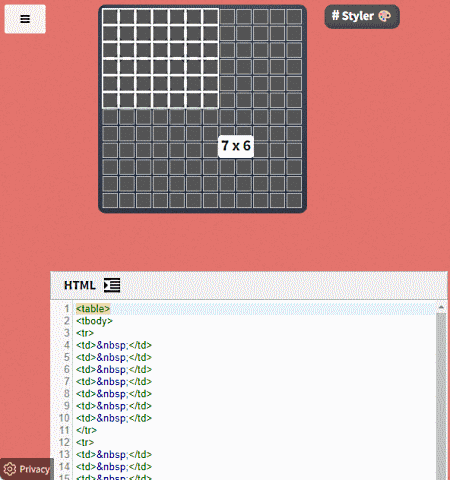The image size is (450, 480).
Task: Click the code scrollbar up arrow
Action: (x=441, y=307)
